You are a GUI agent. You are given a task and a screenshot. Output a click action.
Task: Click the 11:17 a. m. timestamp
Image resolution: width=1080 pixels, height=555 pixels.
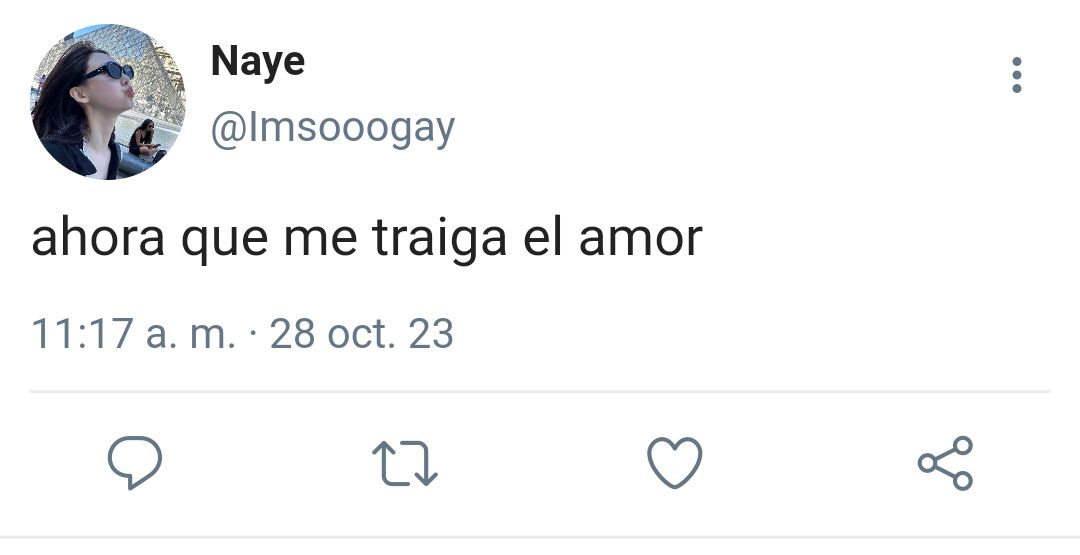point(134,334)
